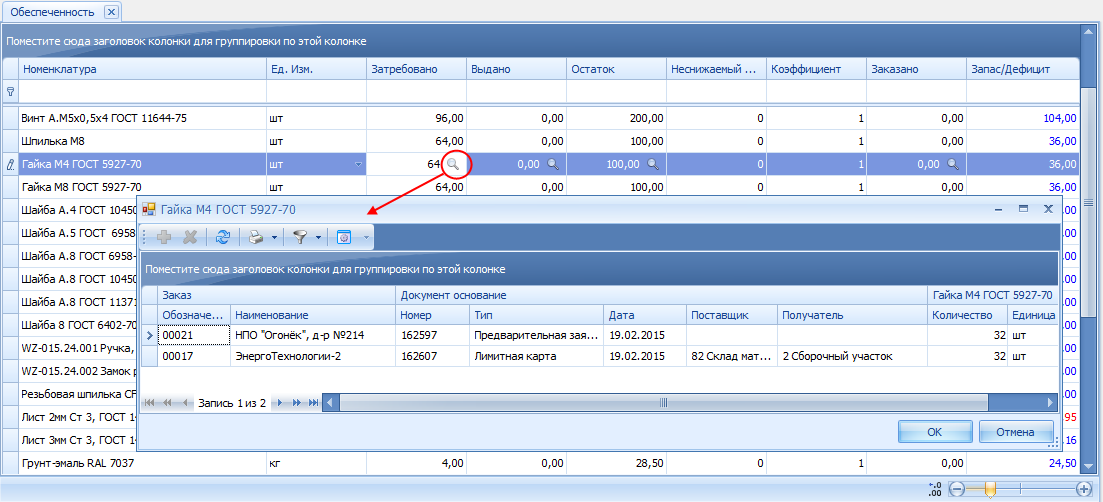
Task: Click the Остаток column header
Action: (616, 70)
